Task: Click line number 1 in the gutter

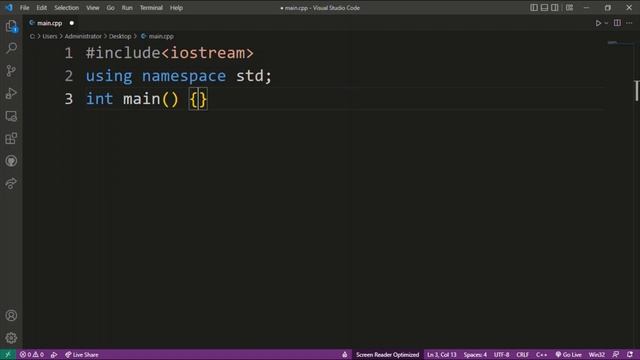Action: (x=69, y=53)
